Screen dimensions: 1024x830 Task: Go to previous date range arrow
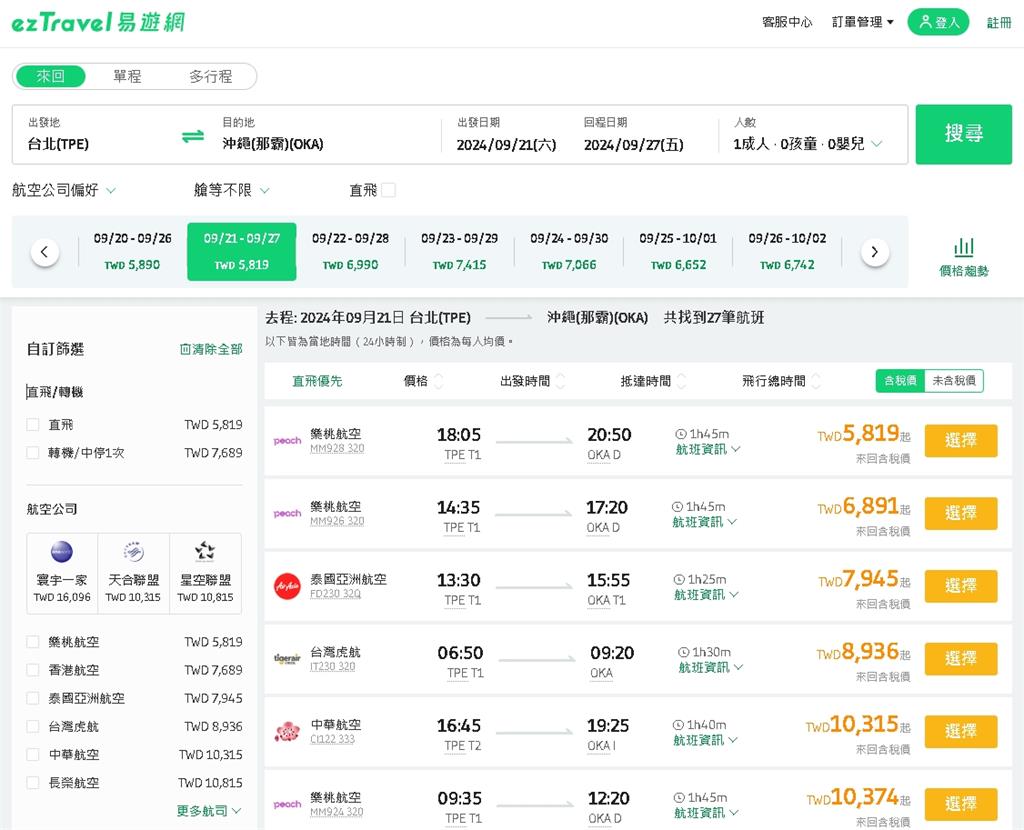tap(44, 252)
